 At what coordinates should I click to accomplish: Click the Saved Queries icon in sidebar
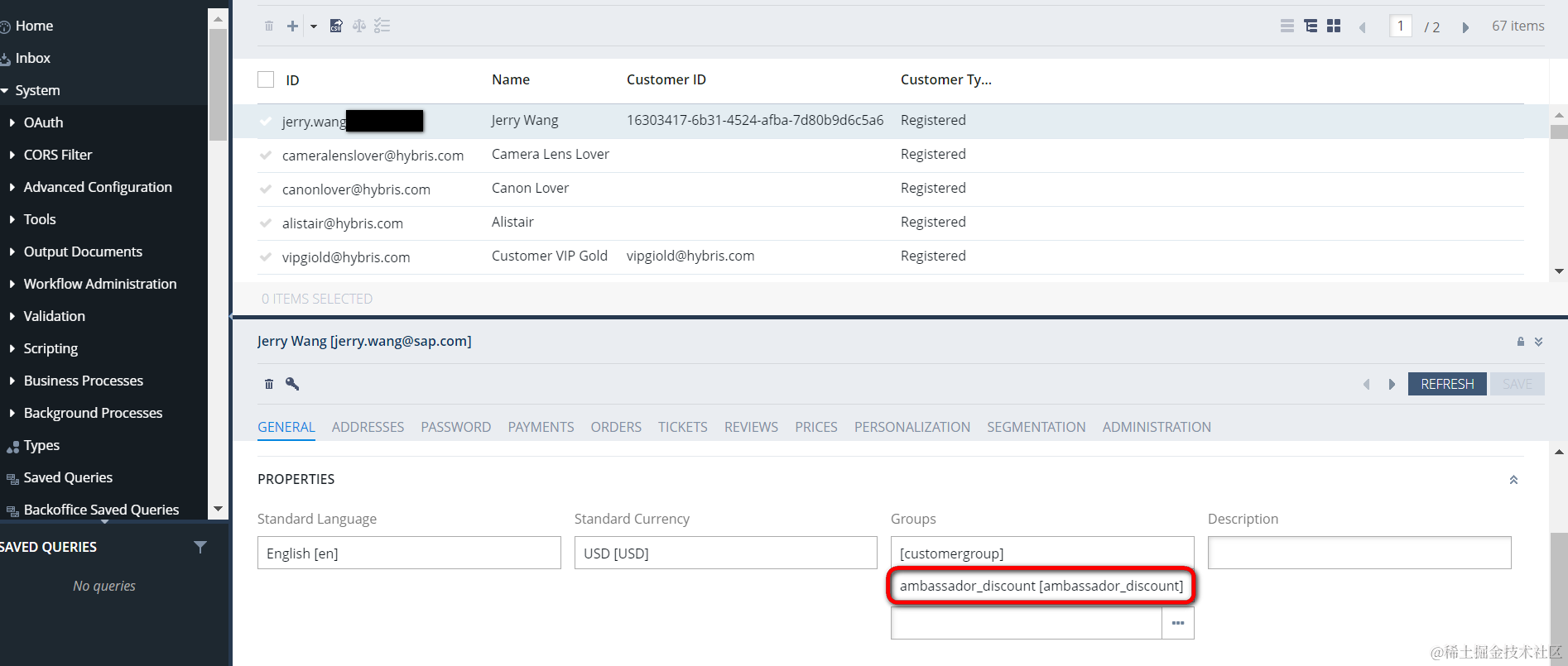click(x=12, y=479)
